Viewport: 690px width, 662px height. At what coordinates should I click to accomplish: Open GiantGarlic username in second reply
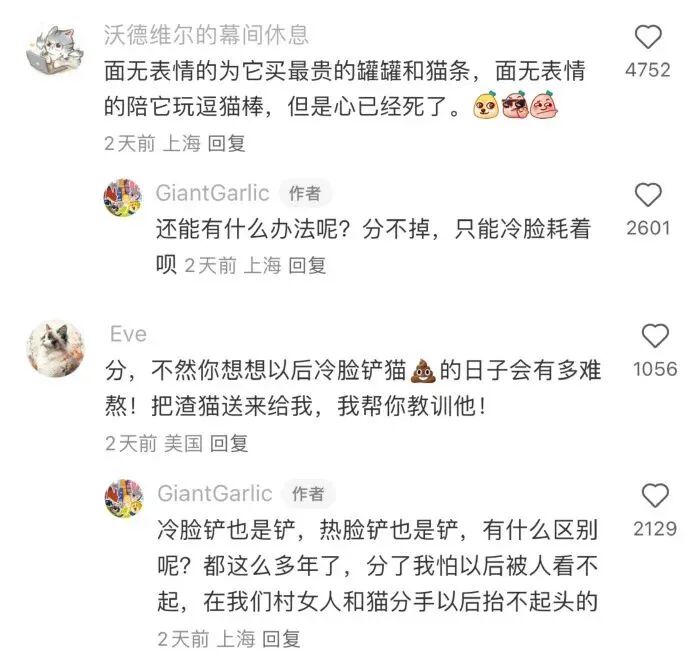pyautogui.click(x=215, y=493)
